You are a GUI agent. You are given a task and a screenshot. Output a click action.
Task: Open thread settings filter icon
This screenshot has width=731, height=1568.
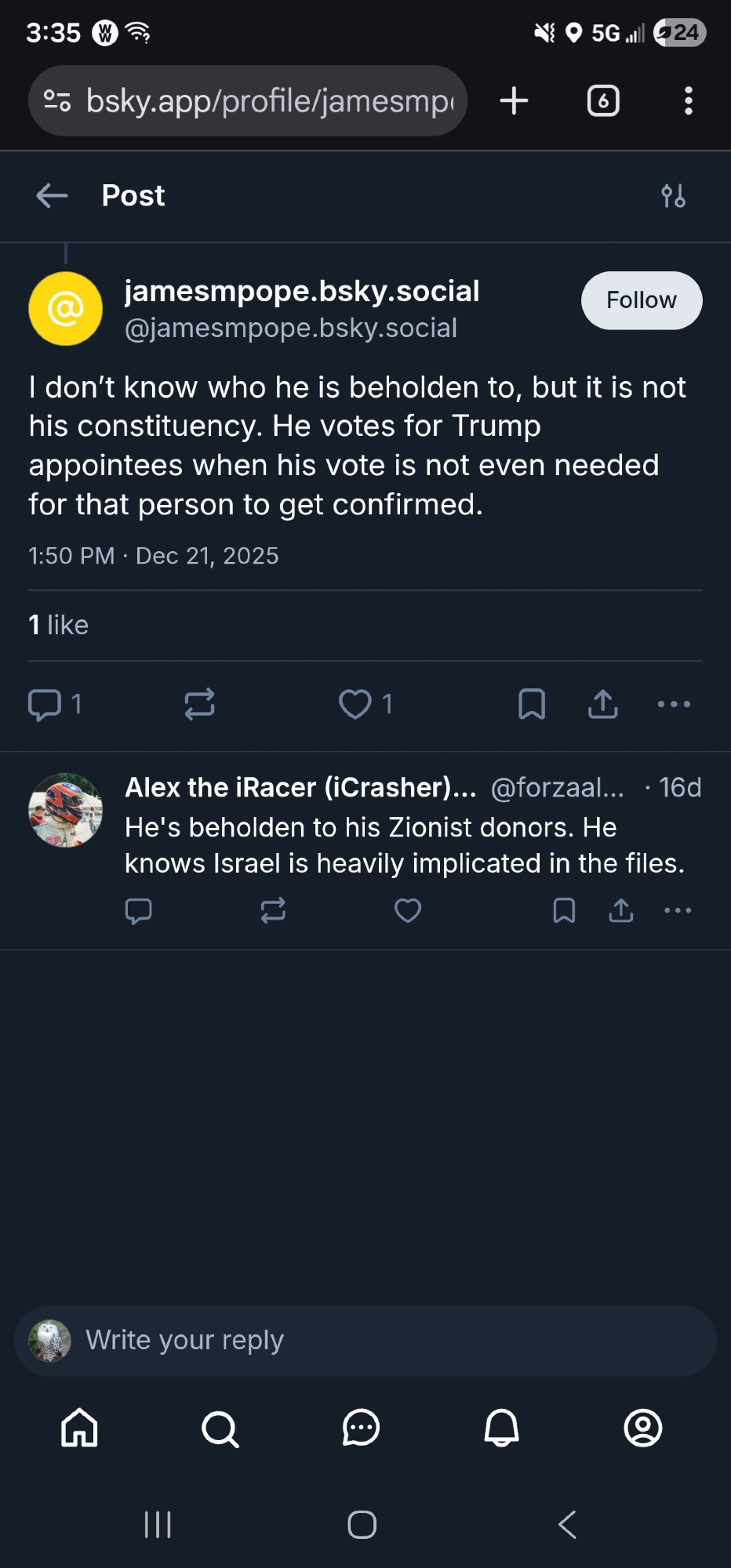click(673, 195)
